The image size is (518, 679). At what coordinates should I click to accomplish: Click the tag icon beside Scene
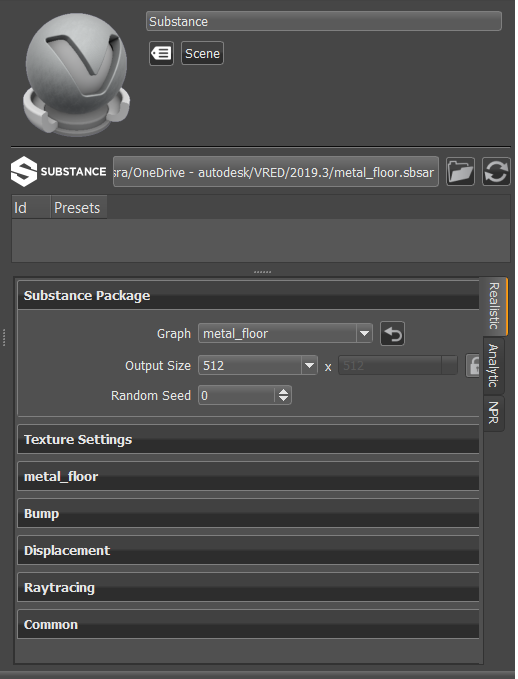coord(161,53)
